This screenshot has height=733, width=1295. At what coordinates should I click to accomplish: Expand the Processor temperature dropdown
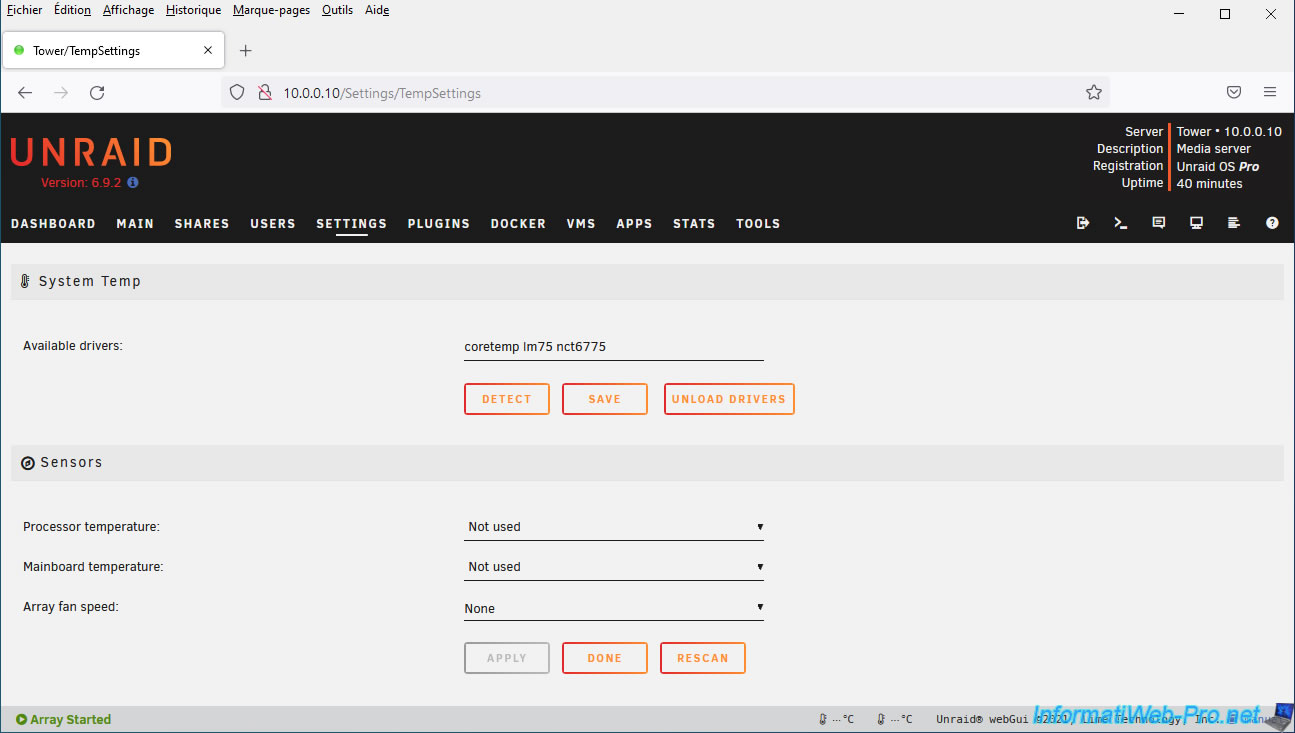(x=613, y=527)
